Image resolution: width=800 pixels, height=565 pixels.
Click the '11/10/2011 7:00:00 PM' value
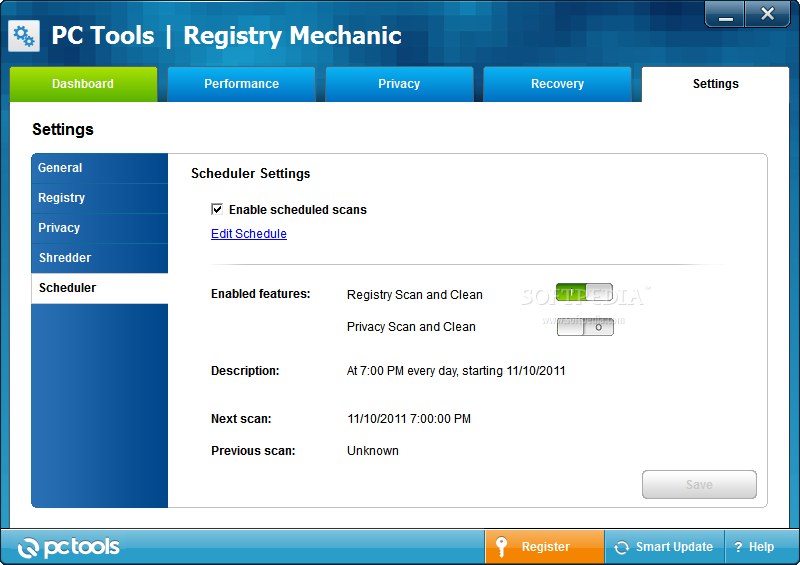(409, 419)
